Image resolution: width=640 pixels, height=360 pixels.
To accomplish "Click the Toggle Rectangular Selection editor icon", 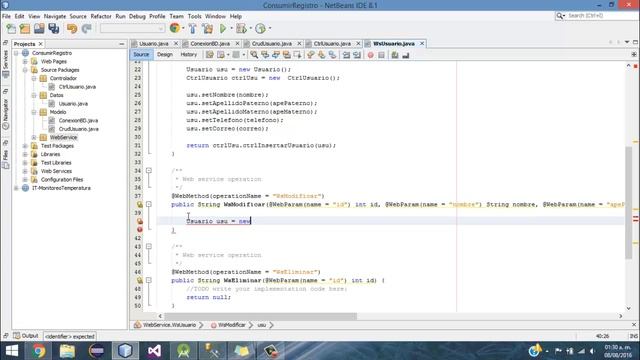I will pos(298,55).
